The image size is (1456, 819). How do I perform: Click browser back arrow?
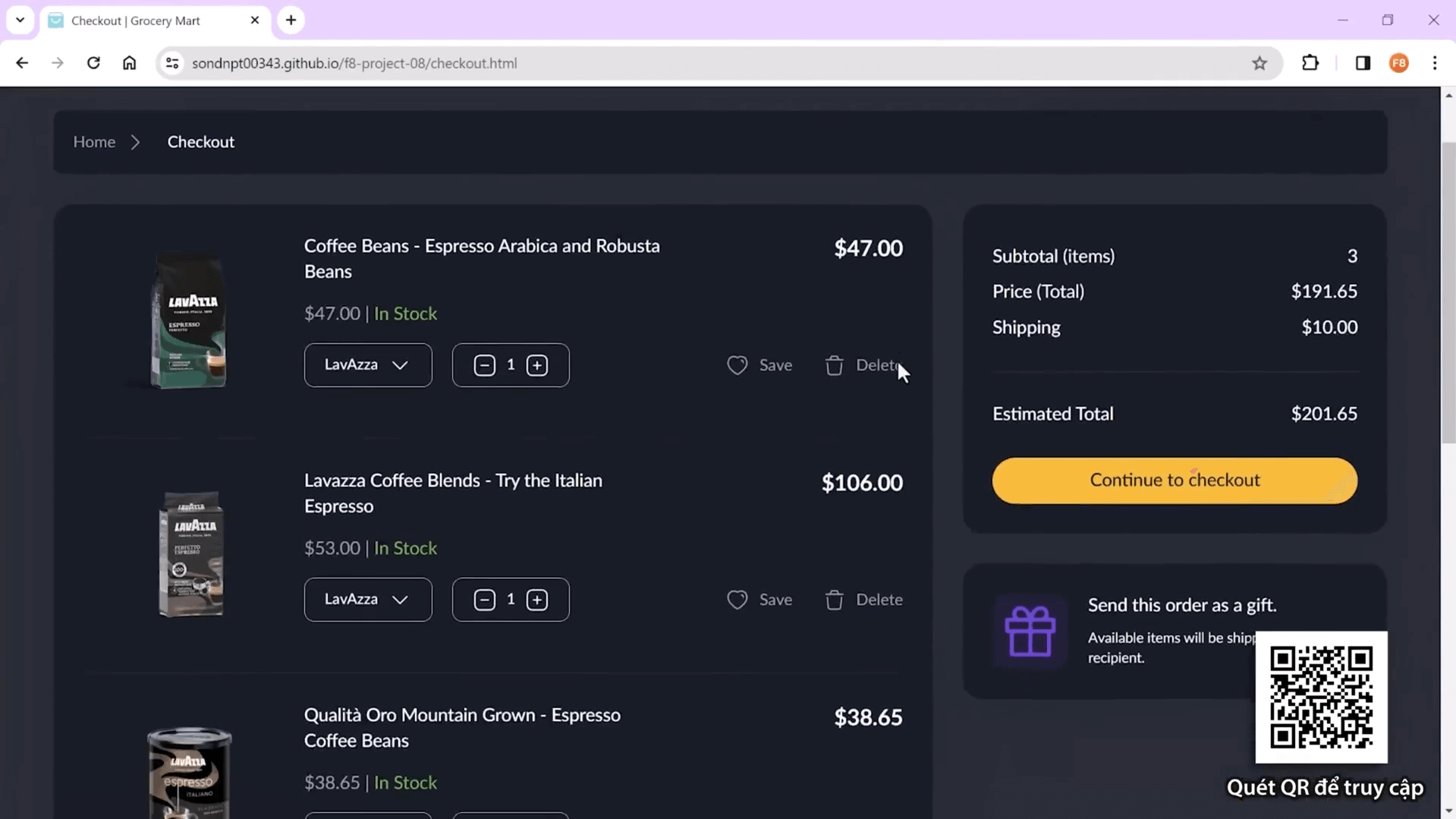coord(22,63)
